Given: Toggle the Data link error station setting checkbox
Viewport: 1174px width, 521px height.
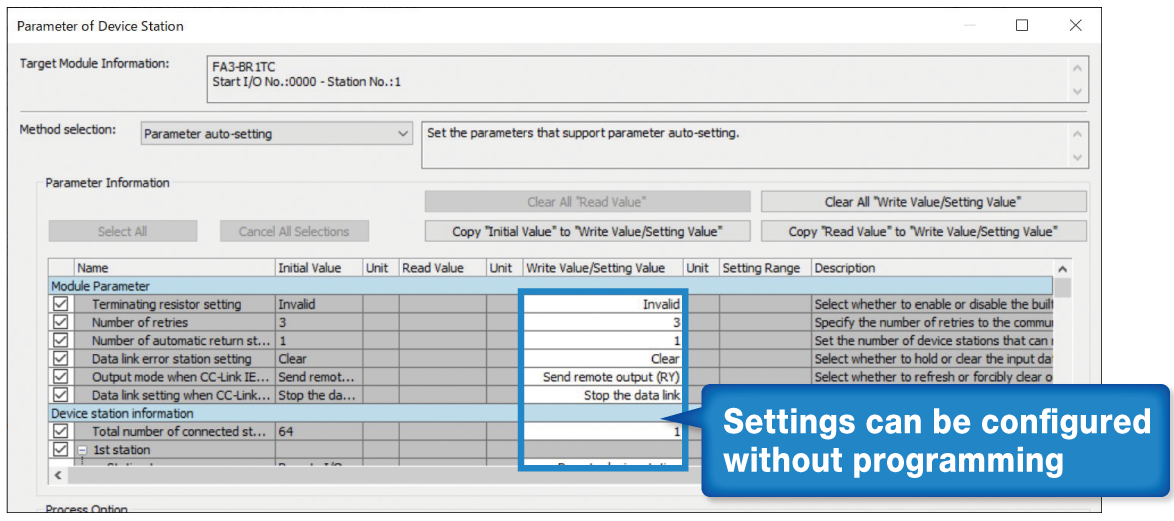Looking at the screenshot, I should (x=61, y=358).
